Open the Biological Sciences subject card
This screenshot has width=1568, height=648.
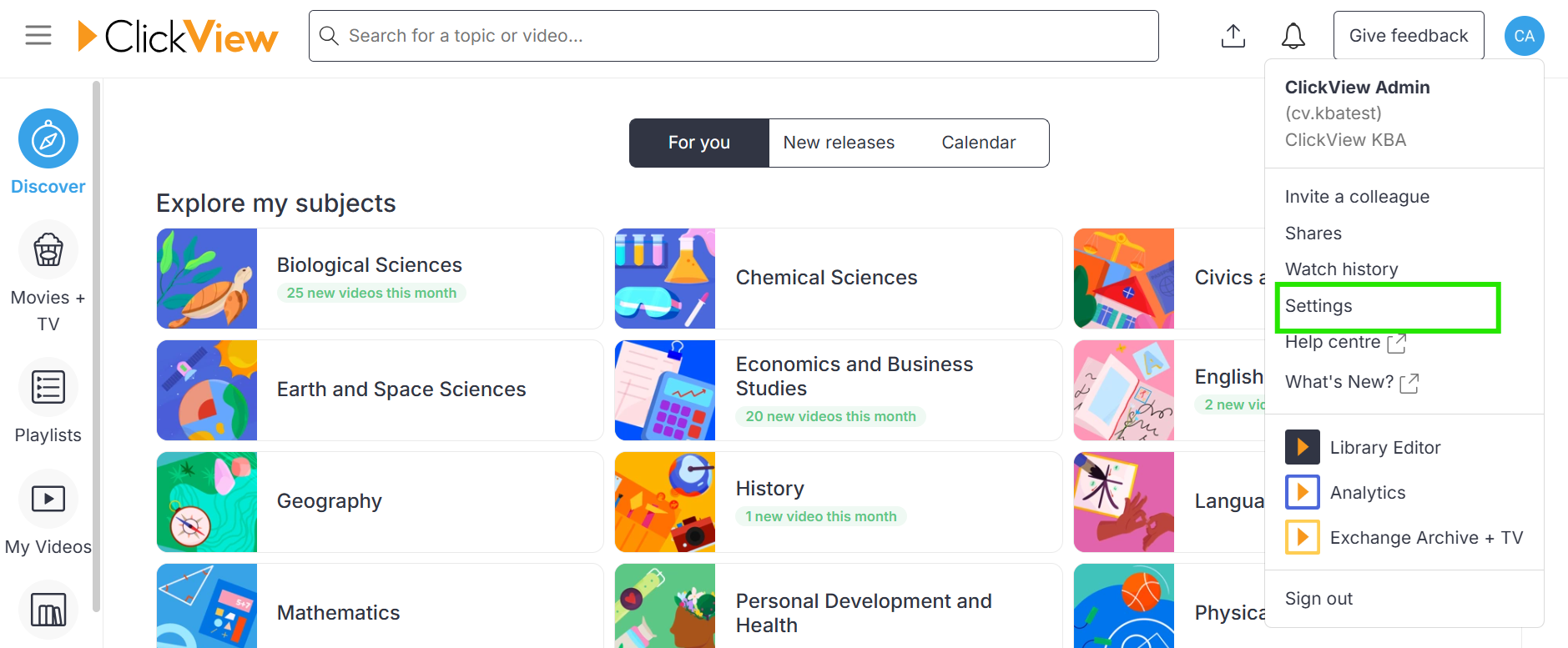tap(380, 279)
